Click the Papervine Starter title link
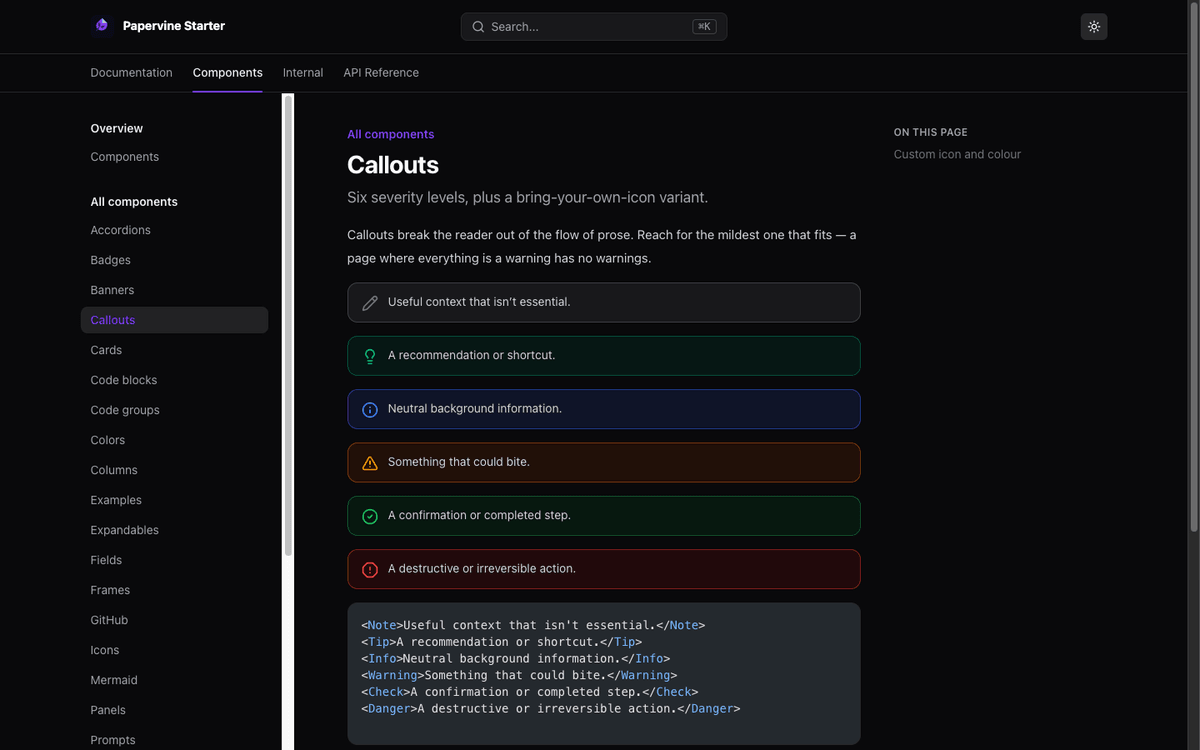The image size is (1200, 750). (x=174, y=26)
